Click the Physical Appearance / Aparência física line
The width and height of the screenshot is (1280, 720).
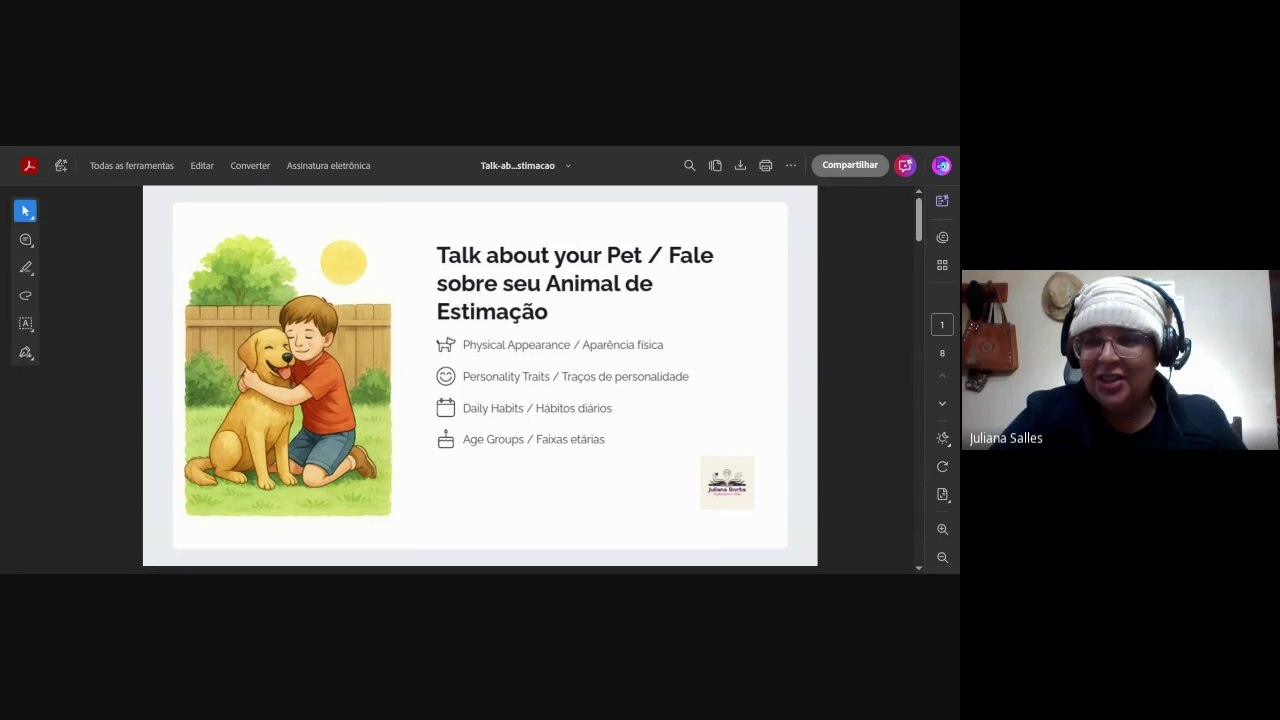(x=563, y=345)
